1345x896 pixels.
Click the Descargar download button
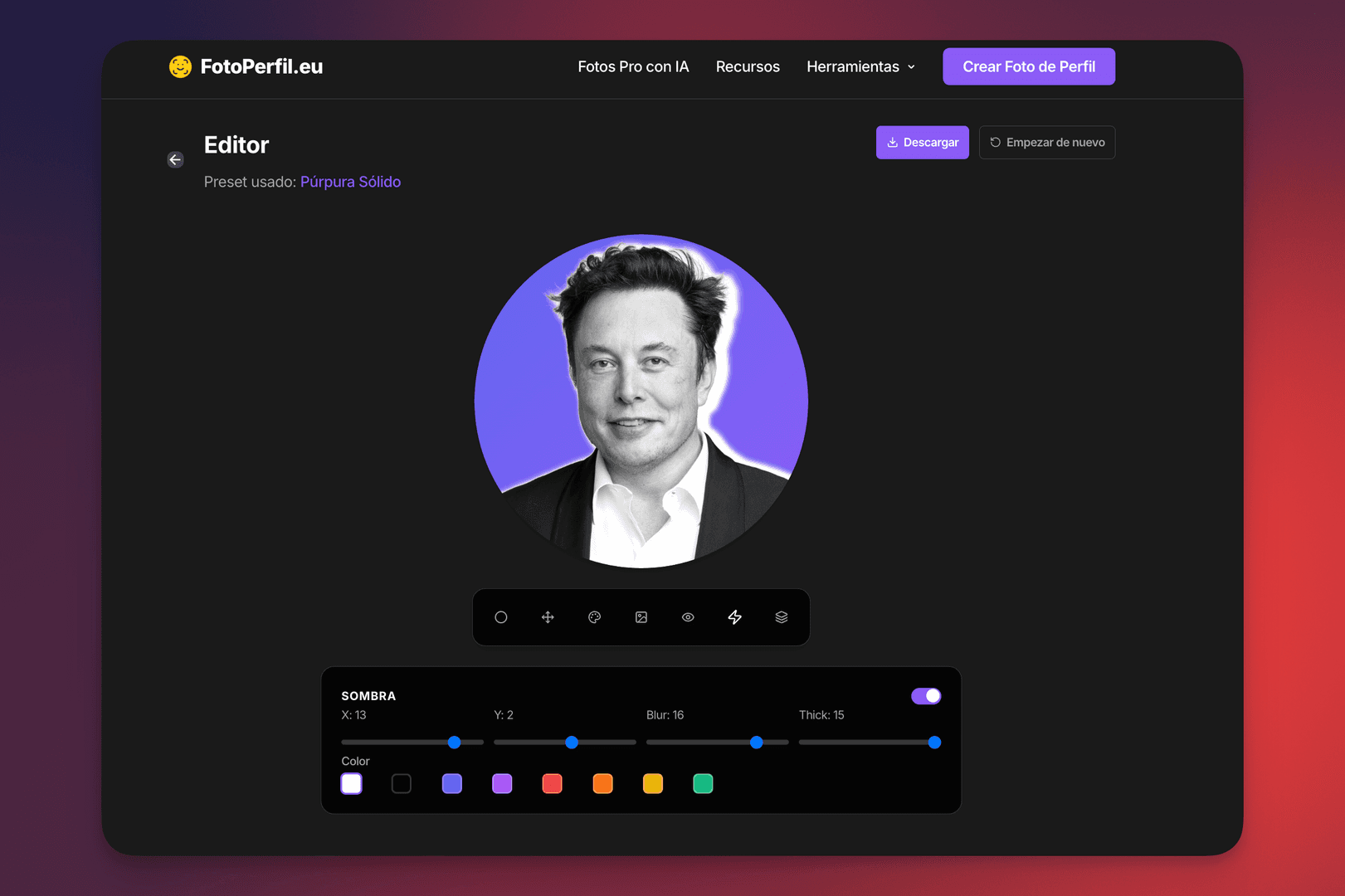click(x=922, y=143)
